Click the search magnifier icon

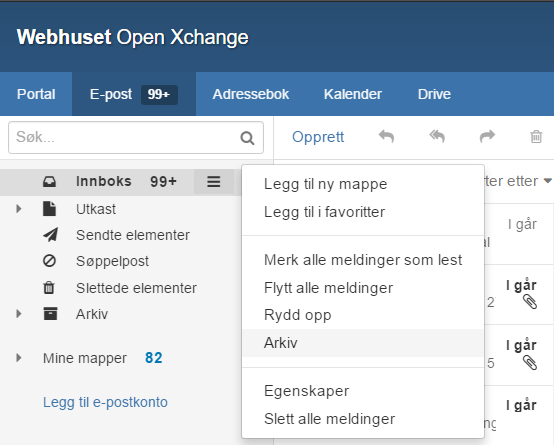(x=247, y=138)
